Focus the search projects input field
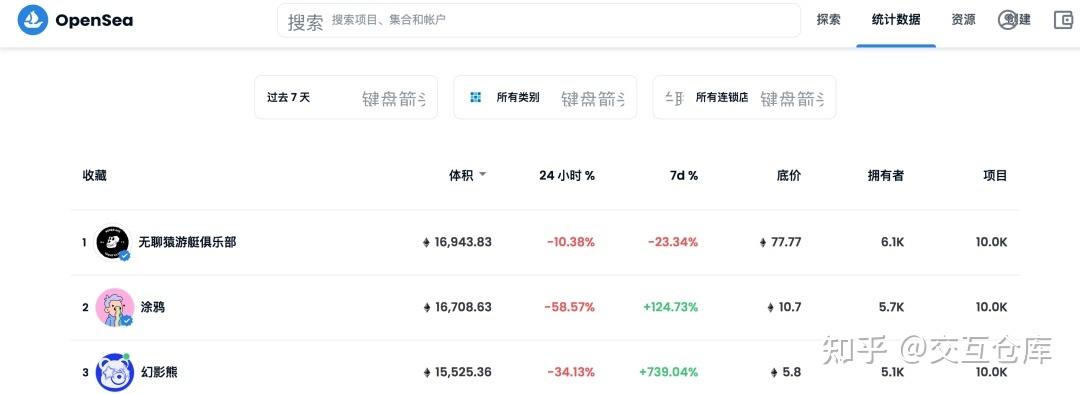Screen dimensions: 1080x394 pos(539,21)
